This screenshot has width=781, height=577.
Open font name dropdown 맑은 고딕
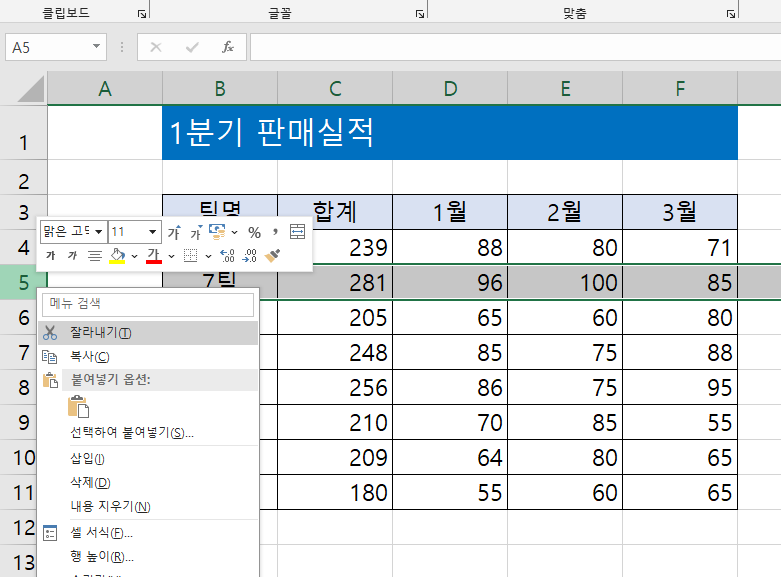(x=99, y=232)
